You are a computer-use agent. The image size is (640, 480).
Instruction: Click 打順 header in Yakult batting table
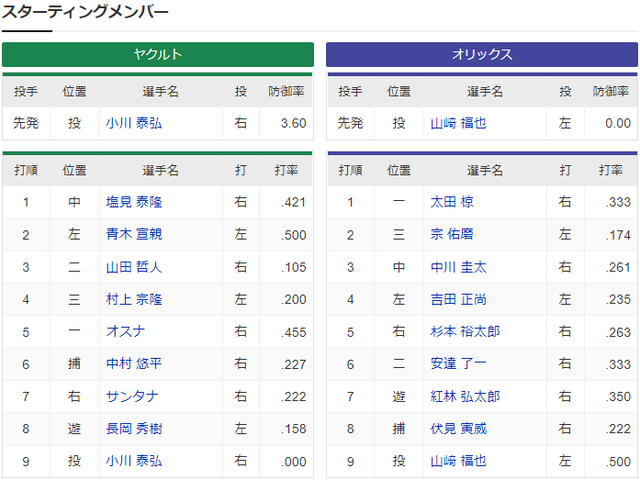coord(26,170)
